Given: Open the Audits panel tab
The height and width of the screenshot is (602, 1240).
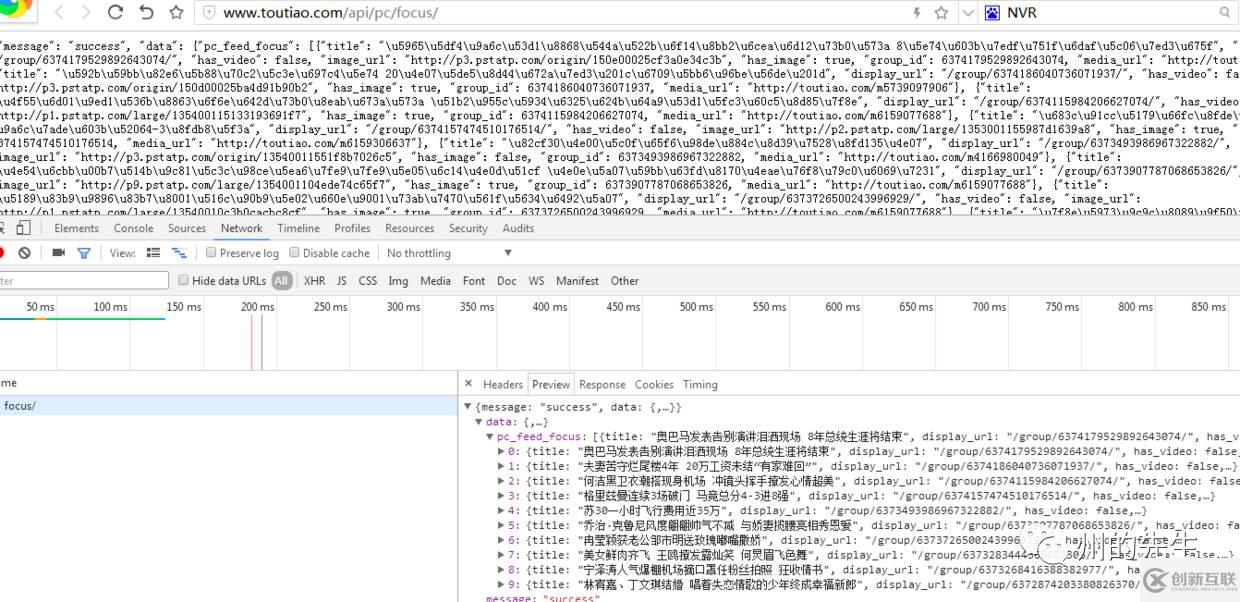Looking at the screenshot, I should (518, 228).
